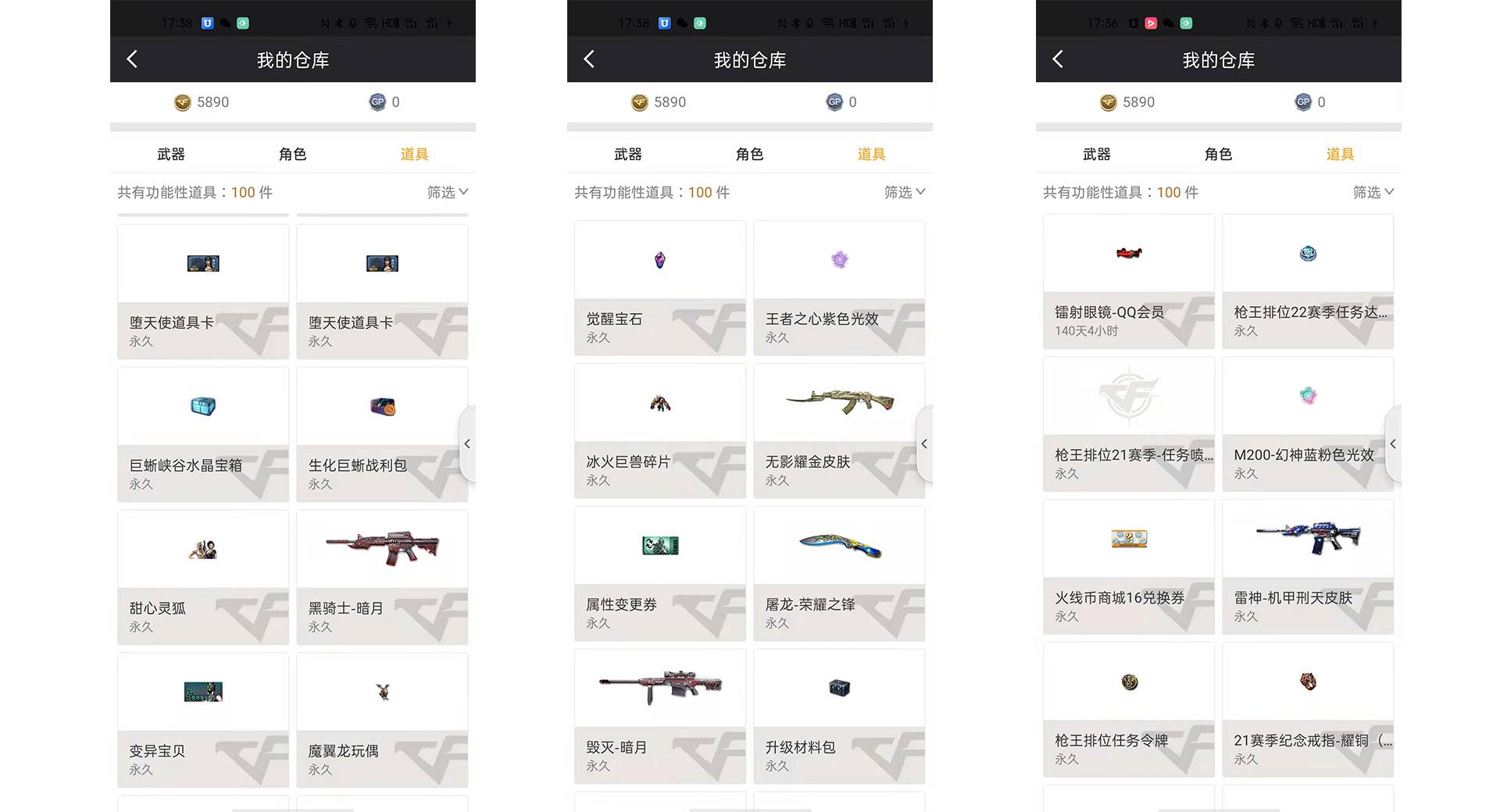Tap the 雷神-机甲刑天皮肤 rifle icon

[1308, 537]
